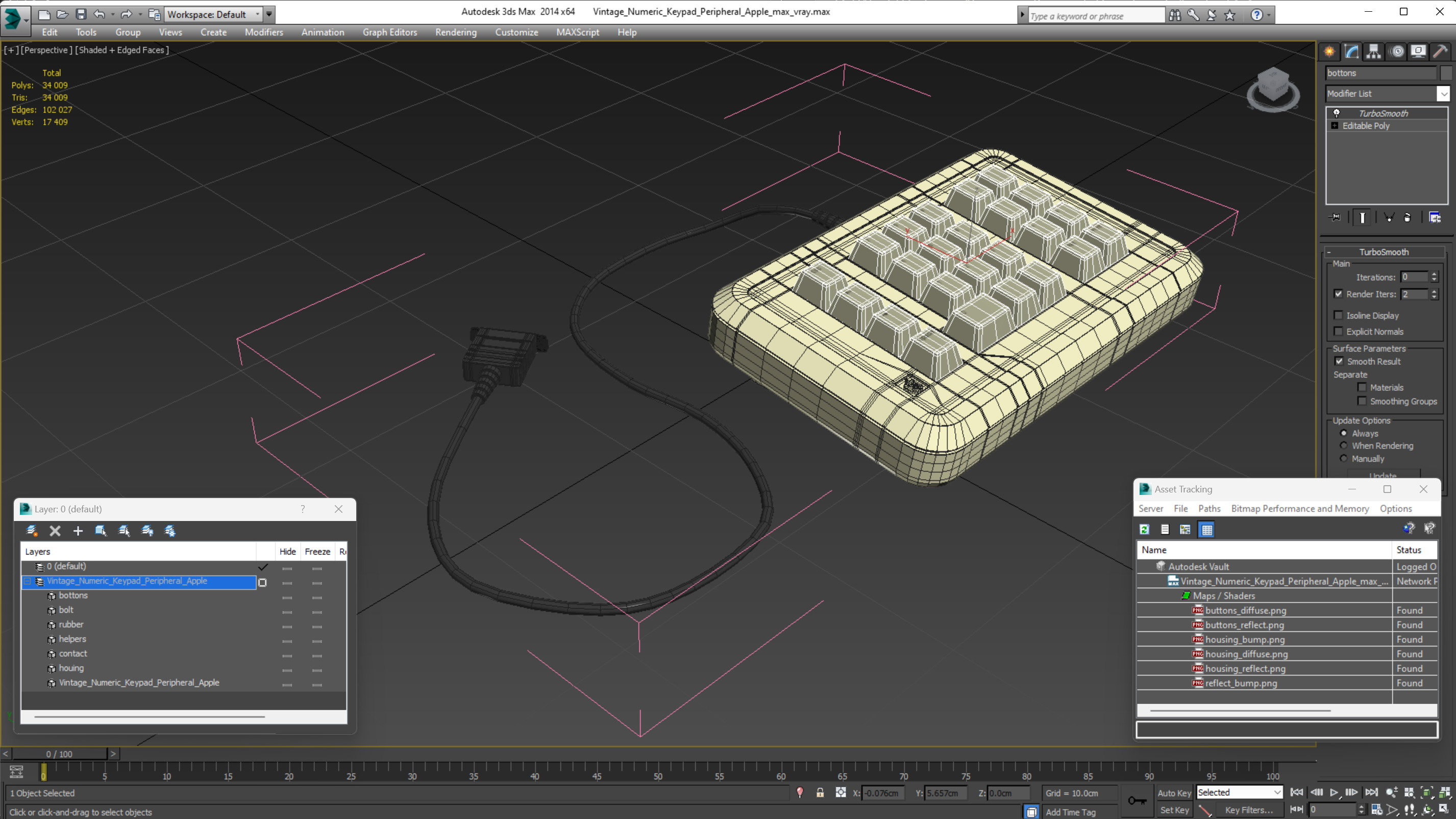Click the Selection Lock toggle padlock icon

tap(820, 792)
